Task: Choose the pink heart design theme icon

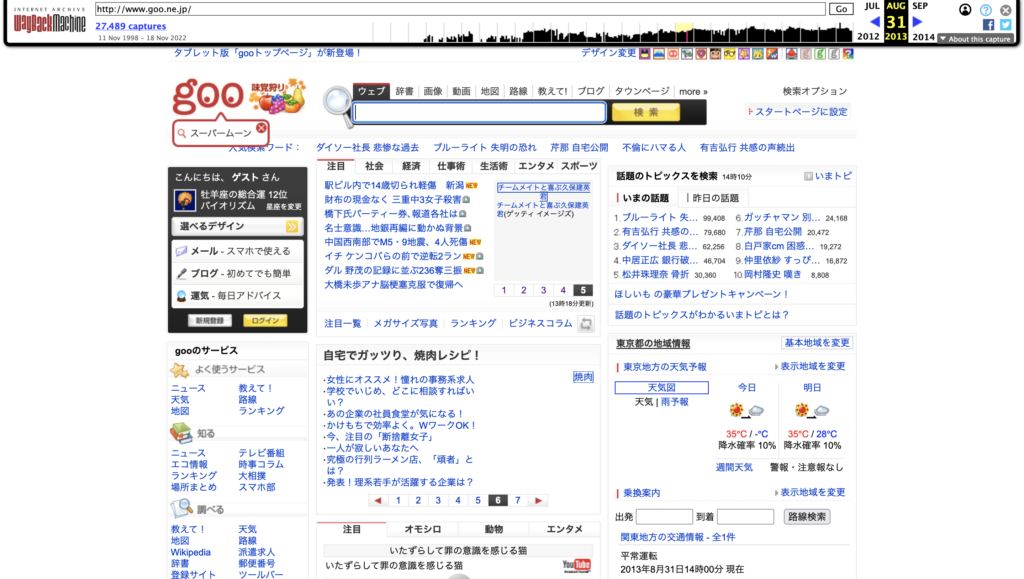Action: pyautogui.click(x=701, y=54)
